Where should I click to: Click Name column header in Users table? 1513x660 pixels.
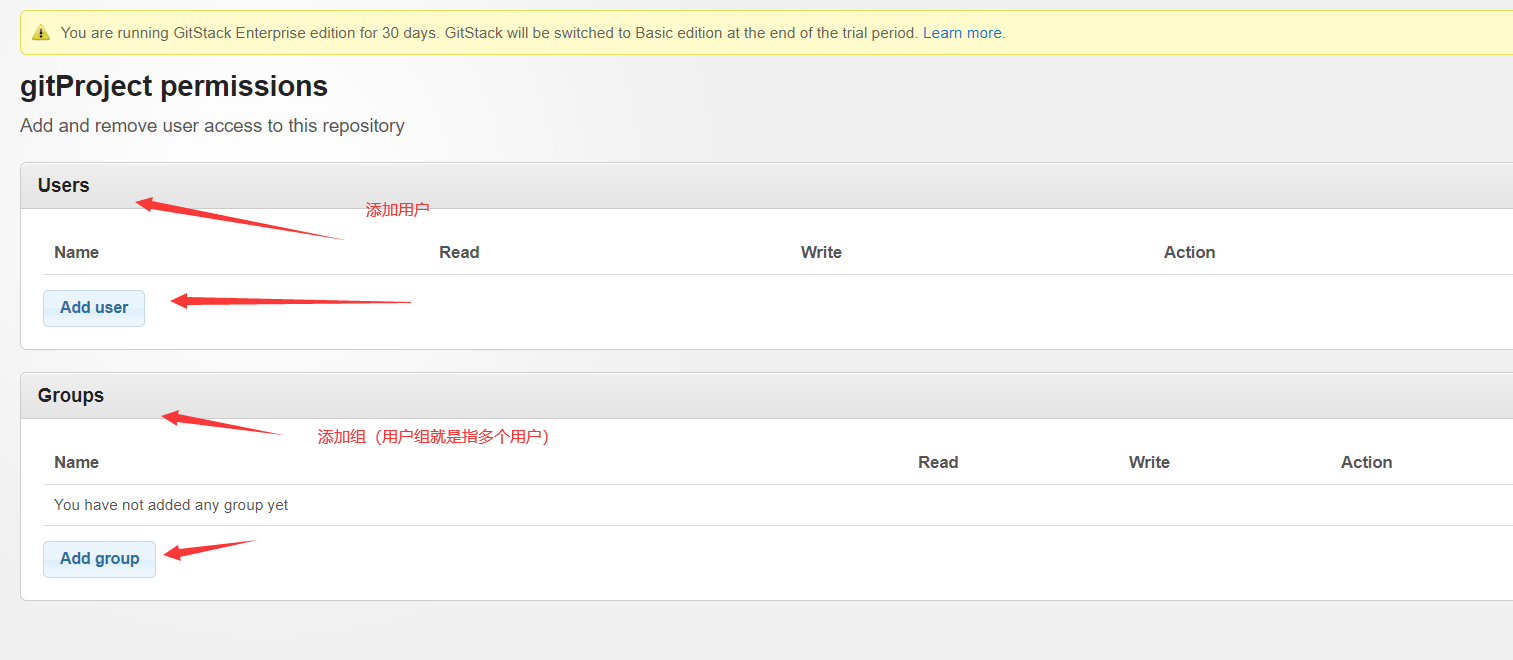tap(76, 252)
